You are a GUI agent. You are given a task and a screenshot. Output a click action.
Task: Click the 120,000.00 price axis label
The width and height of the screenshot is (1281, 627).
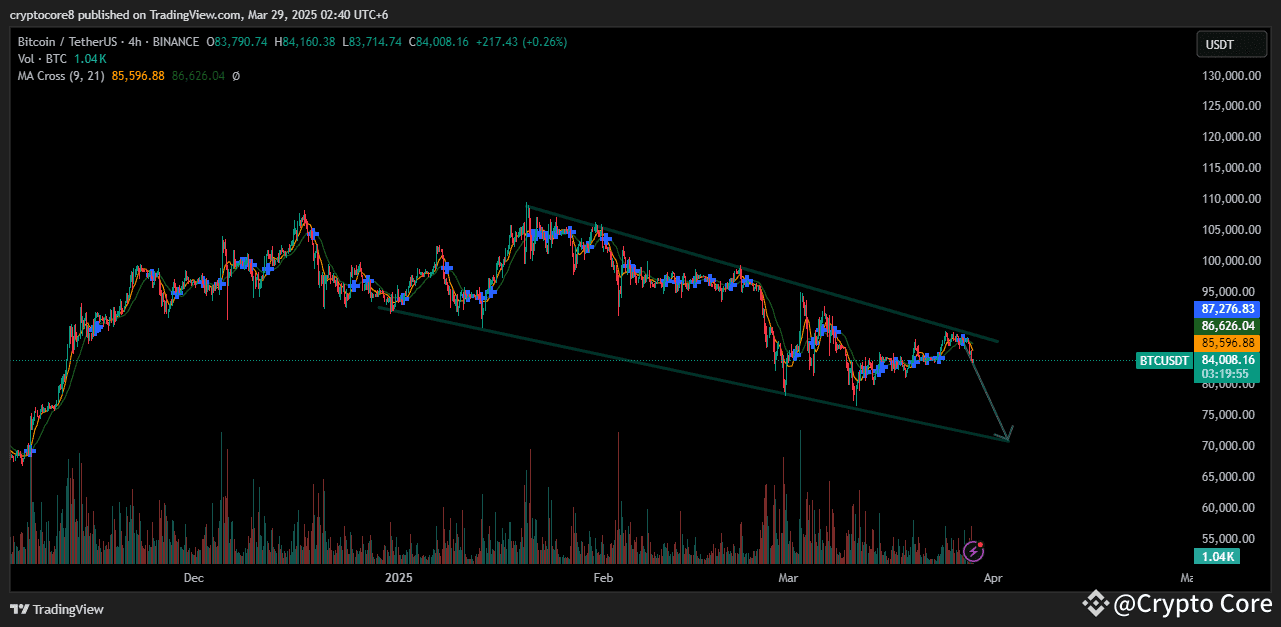(x=1229, y=137)
